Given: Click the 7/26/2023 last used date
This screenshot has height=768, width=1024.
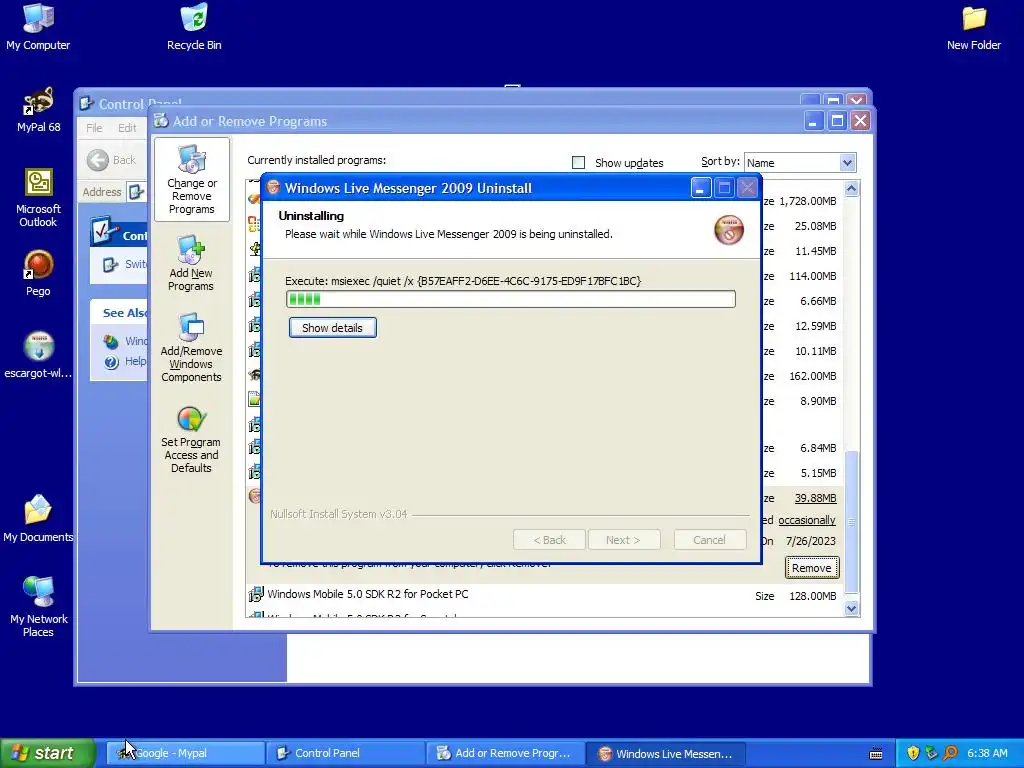Looking at the screenshot, I should 810,541.
